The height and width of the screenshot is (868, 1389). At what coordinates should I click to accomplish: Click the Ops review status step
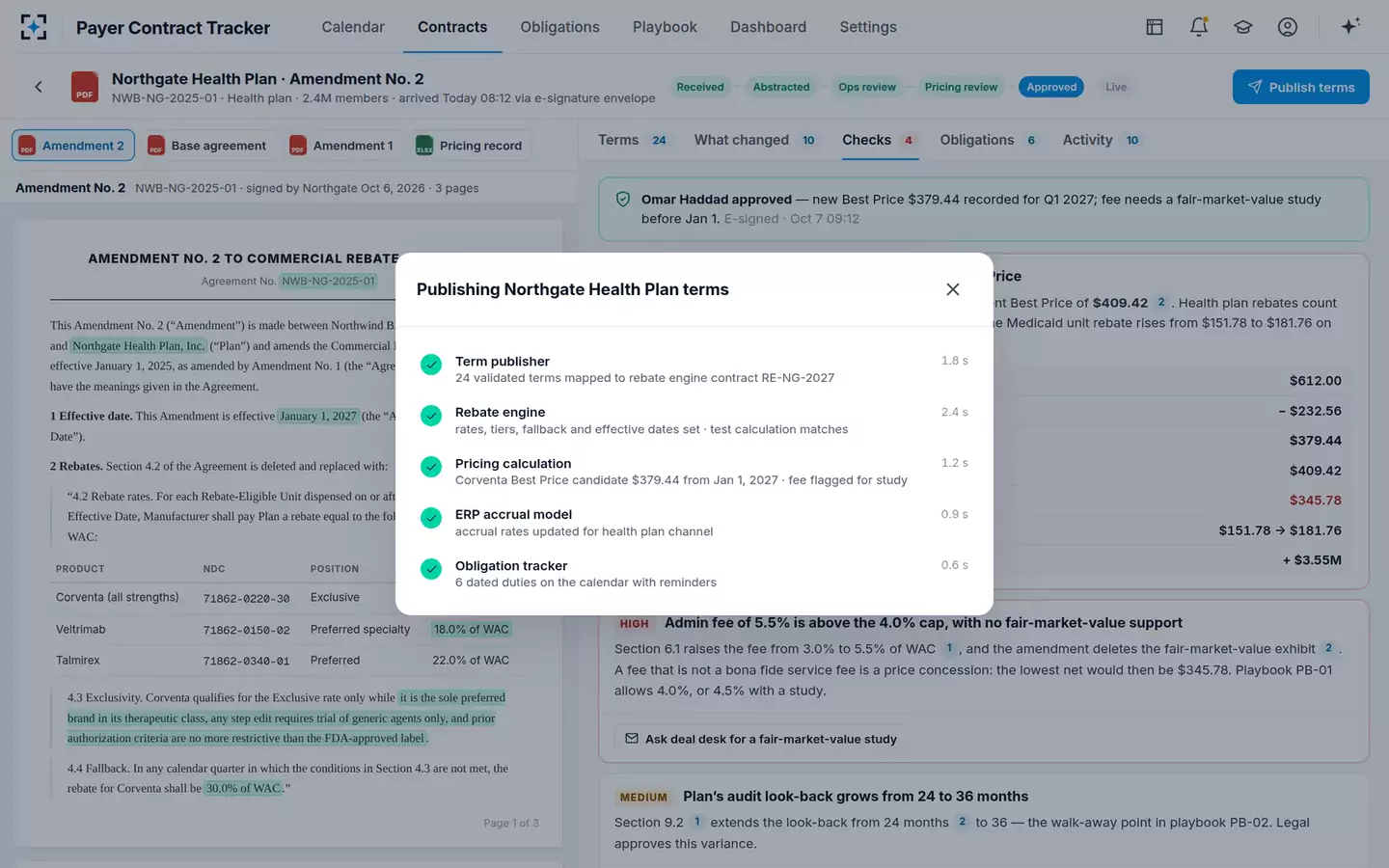click(867, 87)
